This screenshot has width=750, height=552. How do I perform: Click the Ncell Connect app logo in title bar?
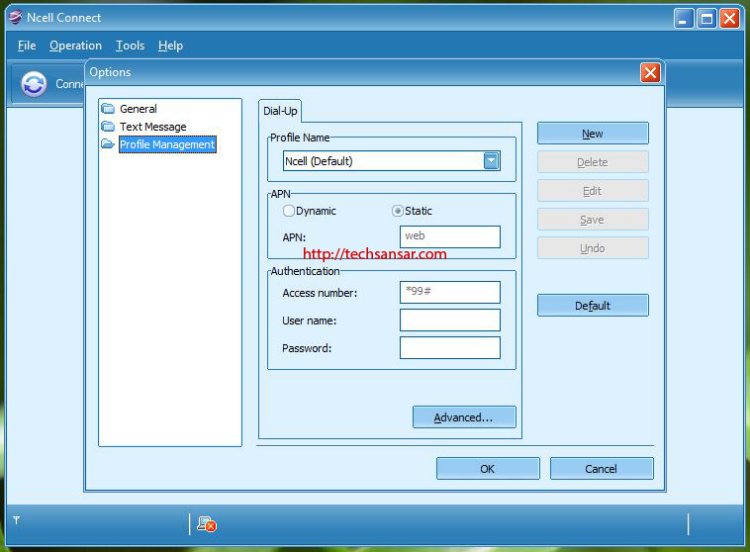15,17
